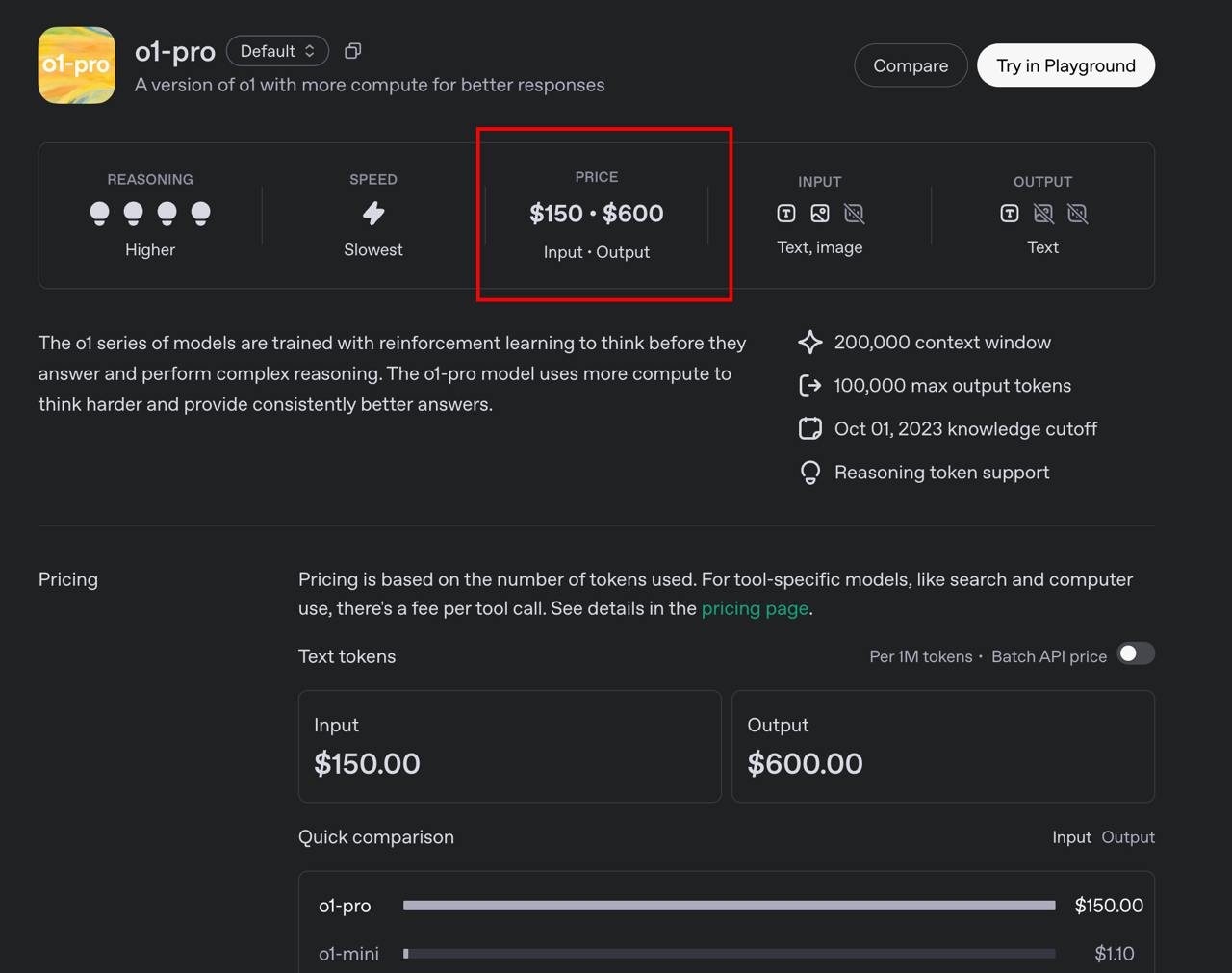
Task: Click the o1-pro comparison bar
Action: pyautogui.click(x=729, y=906)
